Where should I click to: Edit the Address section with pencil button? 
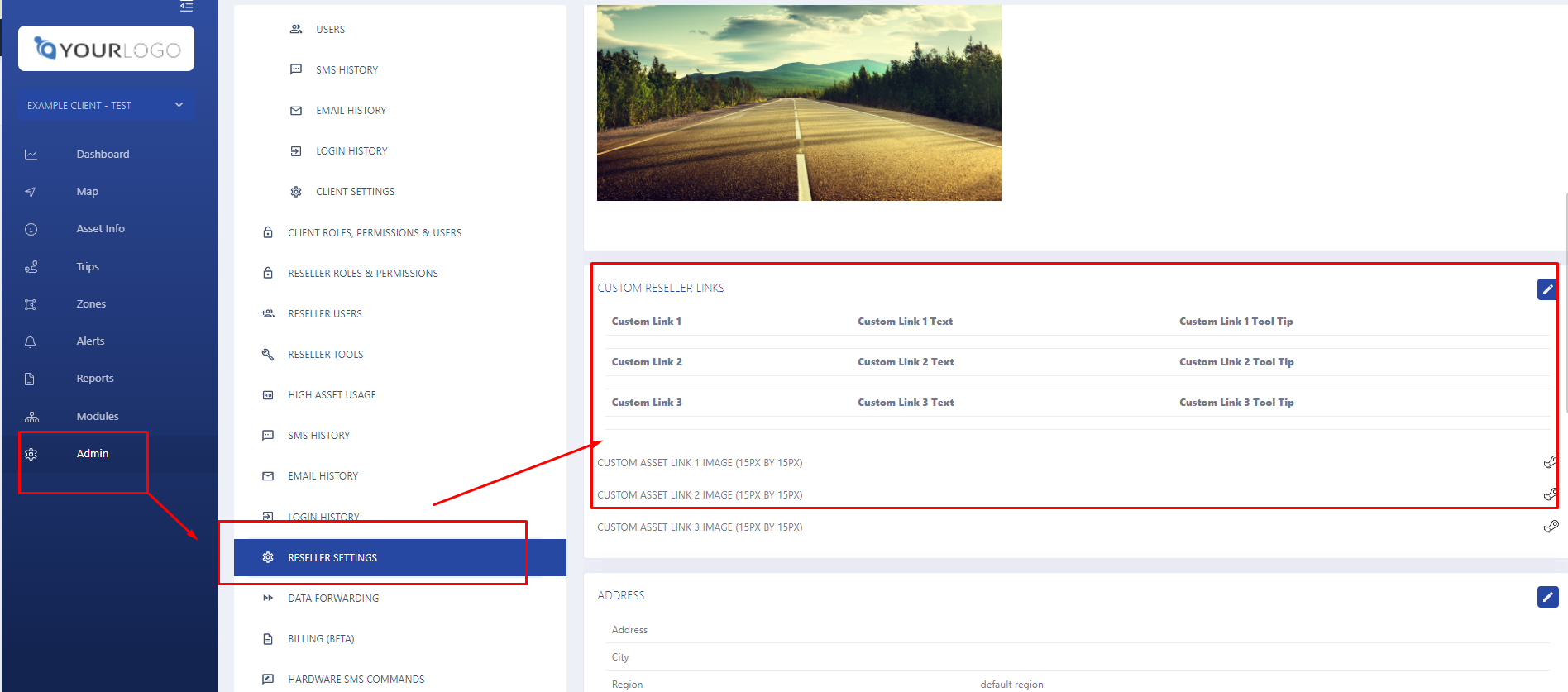click(x=1548, y=597)
